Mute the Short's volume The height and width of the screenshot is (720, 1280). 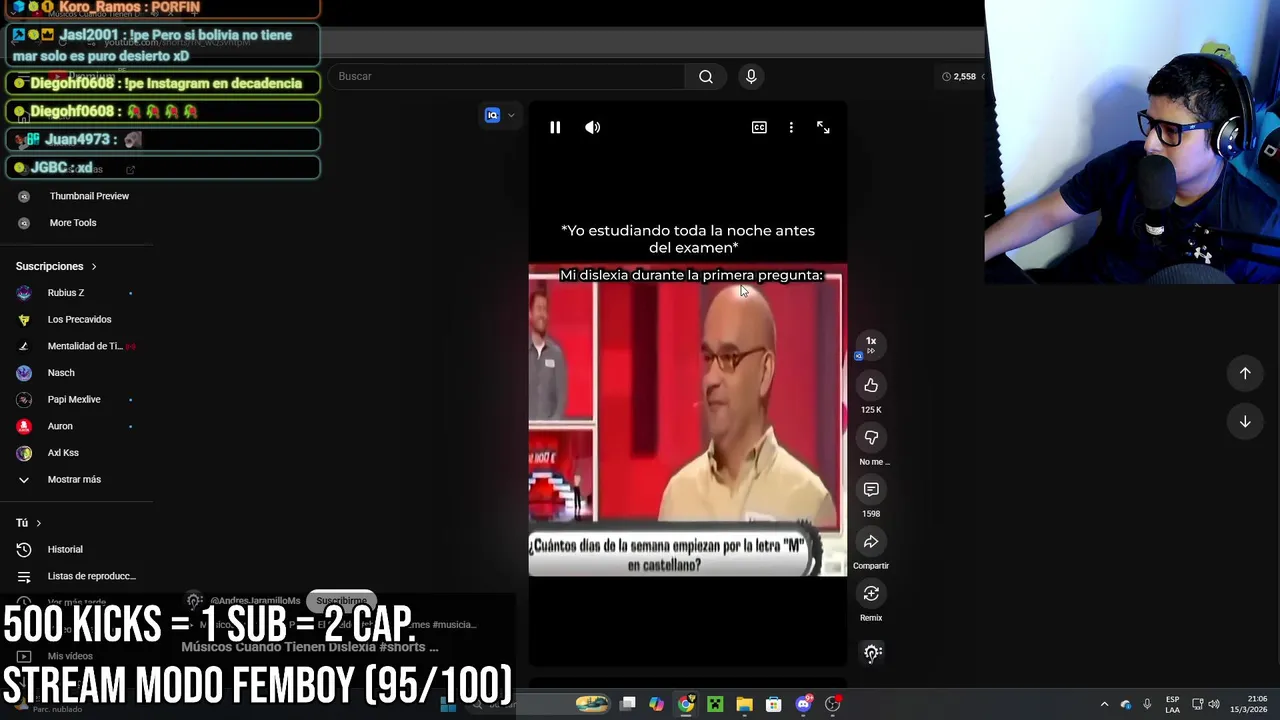click(x=593, y=127)
